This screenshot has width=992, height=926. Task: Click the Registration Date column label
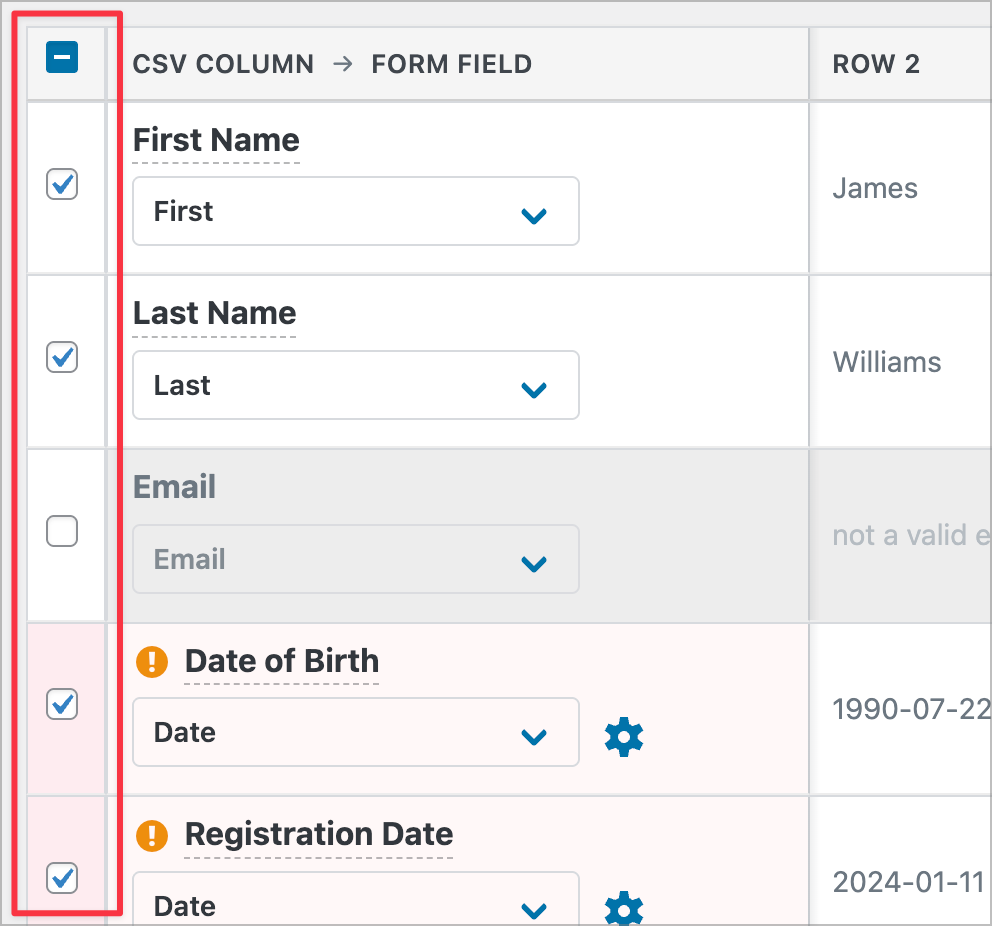click(318, 834)
